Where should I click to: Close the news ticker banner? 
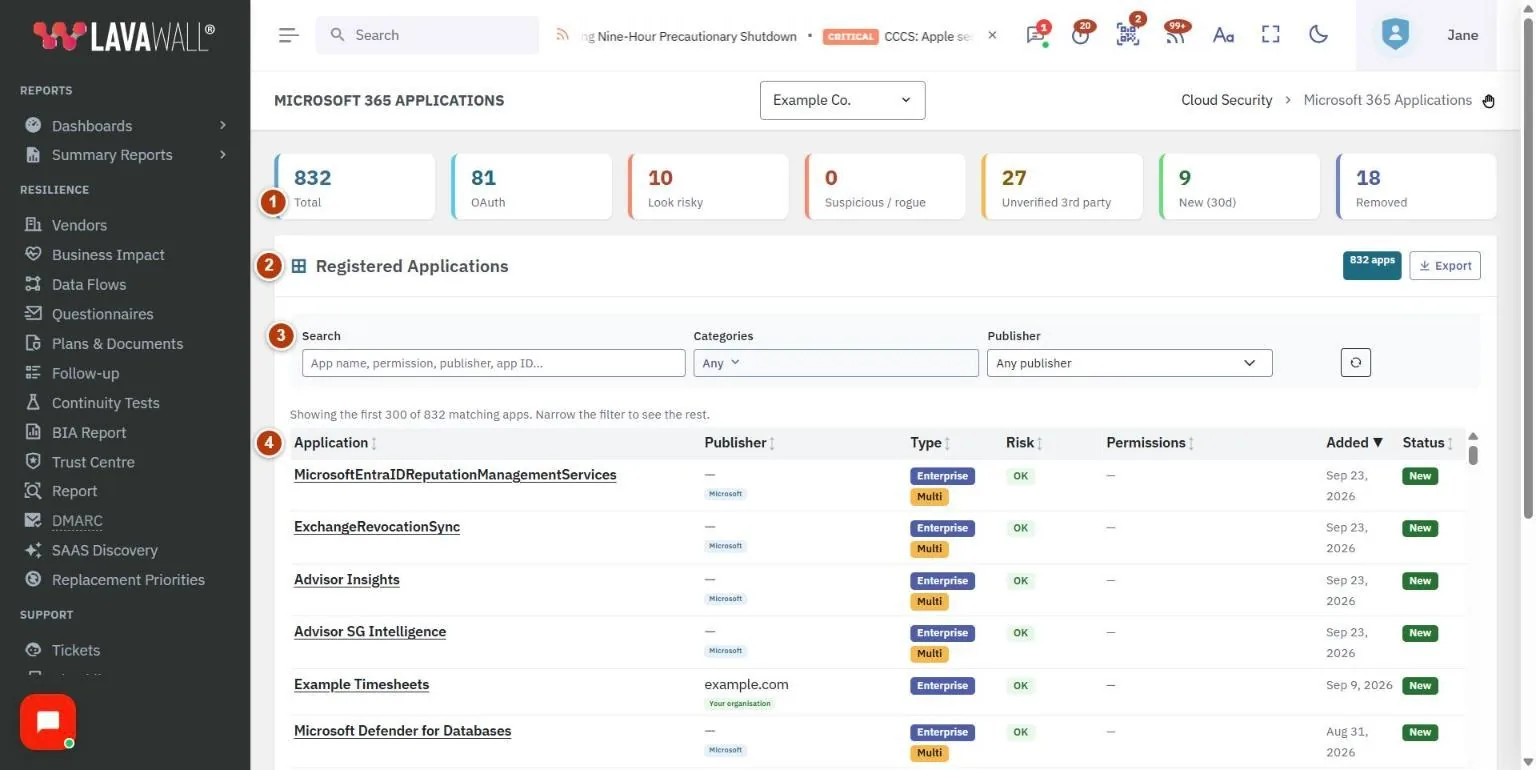992,35
